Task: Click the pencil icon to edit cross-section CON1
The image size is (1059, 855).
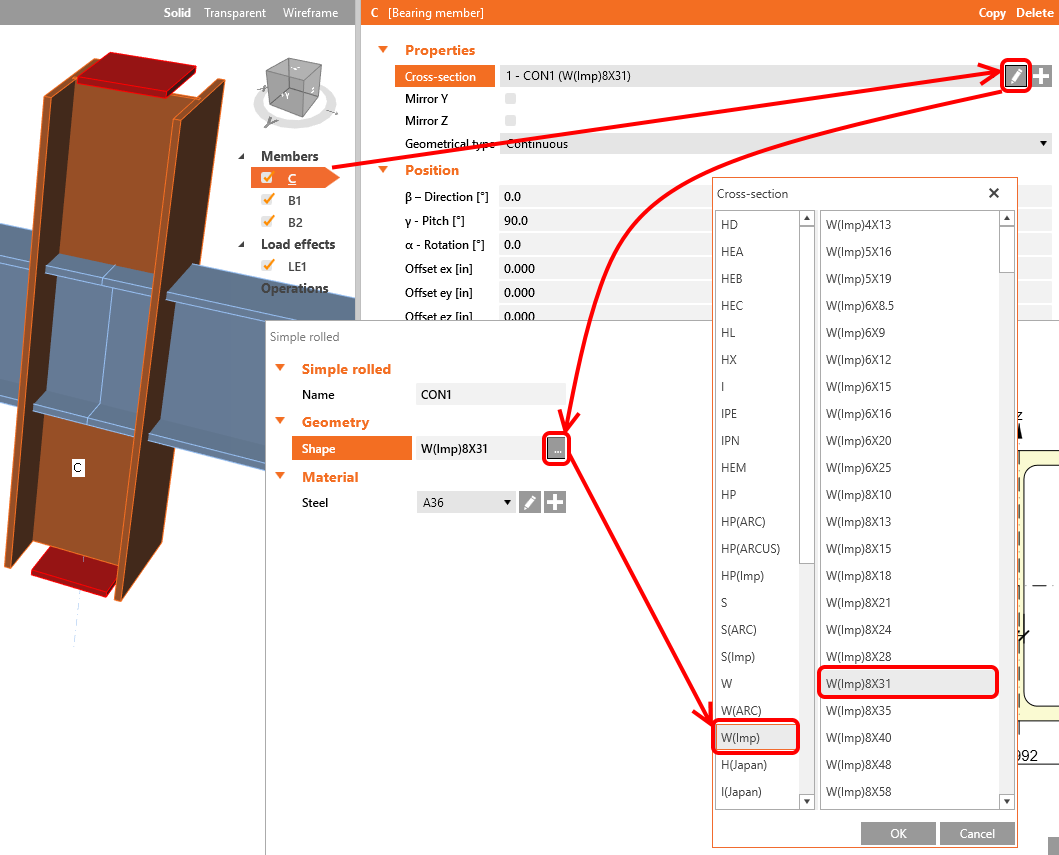Action: coord(1015,75)
